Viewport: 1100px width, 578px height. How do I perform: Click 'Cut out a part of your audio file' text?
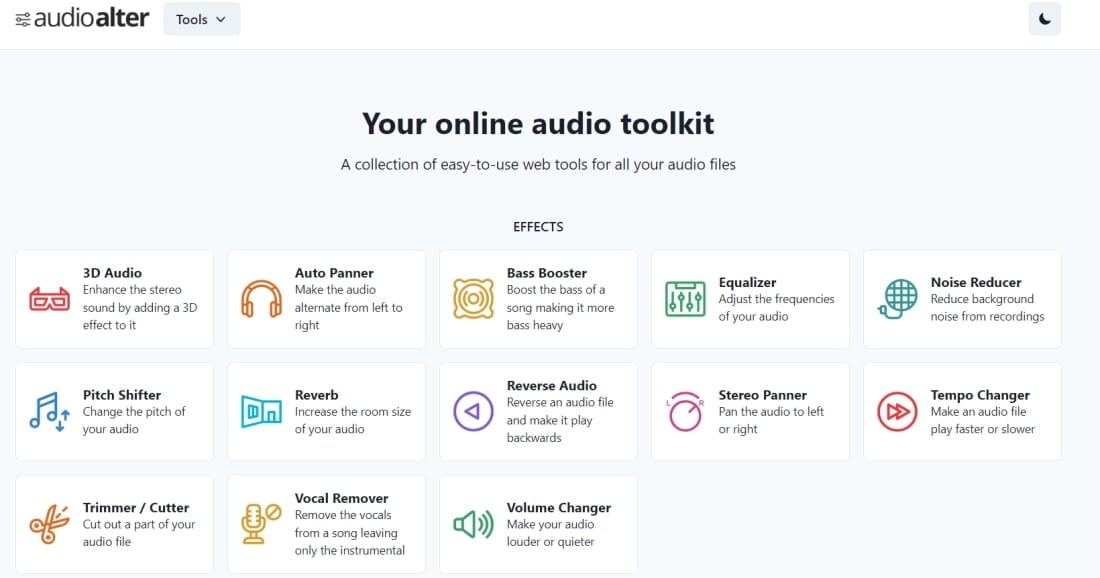click(139, 532)
